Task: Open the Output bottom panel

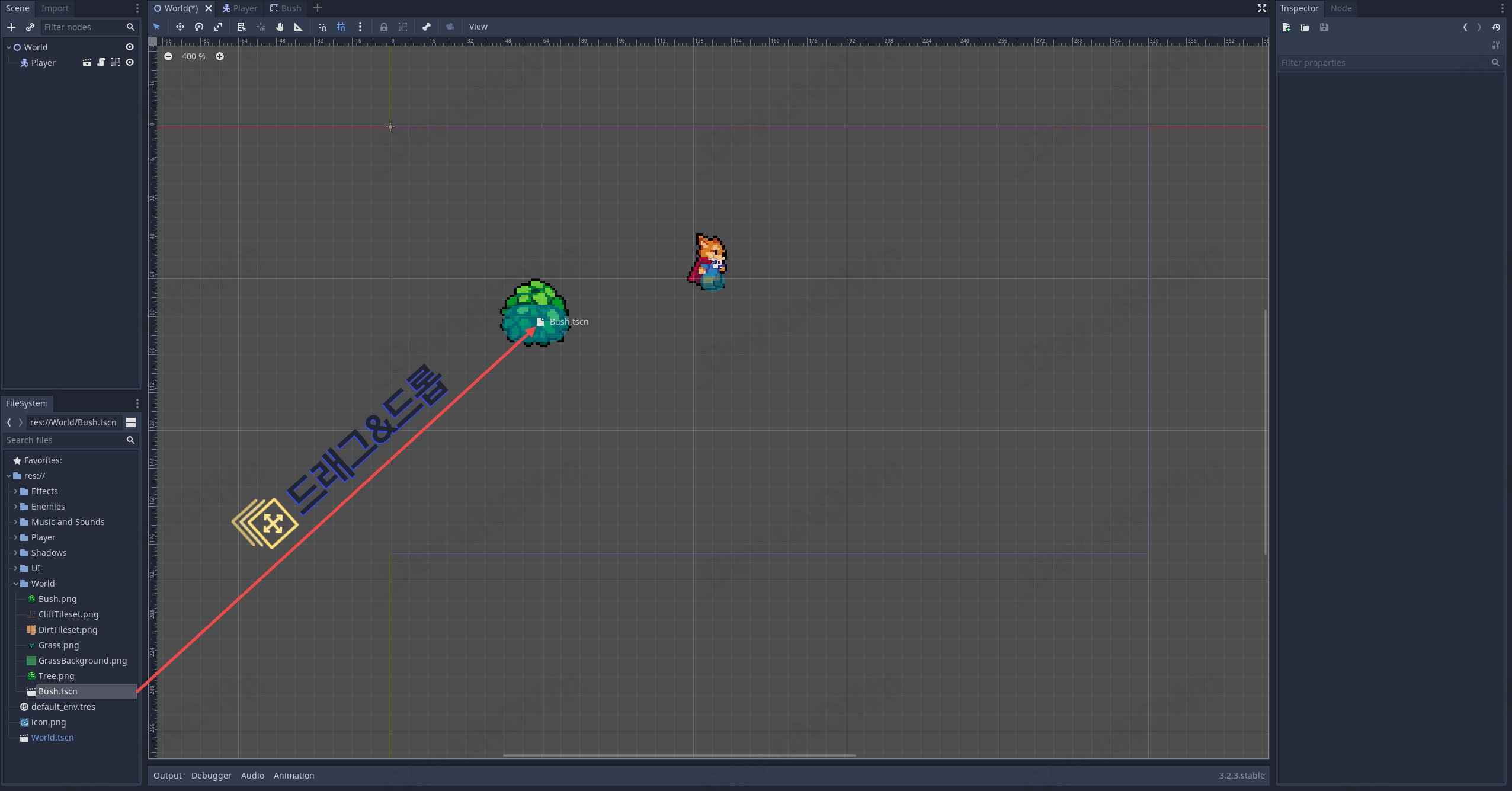Action: (x=168, y=776)
